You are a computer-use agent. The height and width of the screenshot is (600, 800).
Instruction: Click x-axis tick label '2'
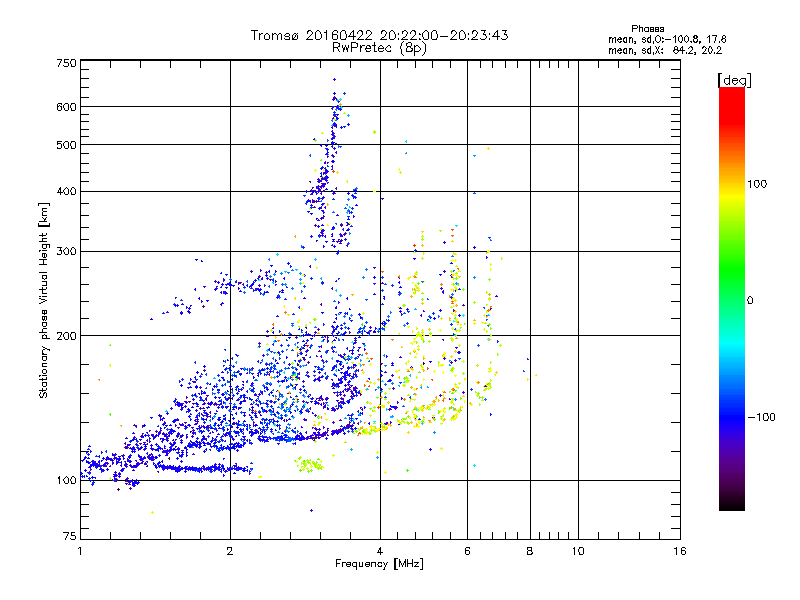point(230,551)
